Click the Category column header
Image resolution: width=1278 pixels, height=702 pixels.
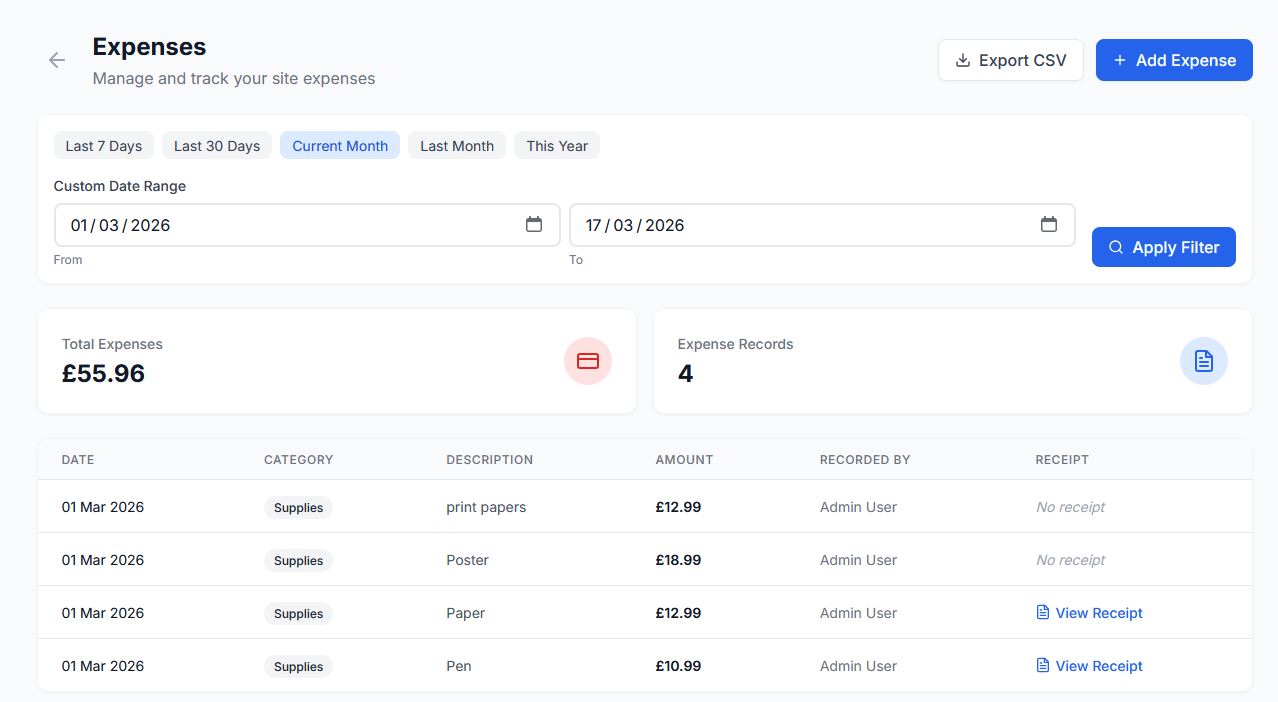click(299, 460)
